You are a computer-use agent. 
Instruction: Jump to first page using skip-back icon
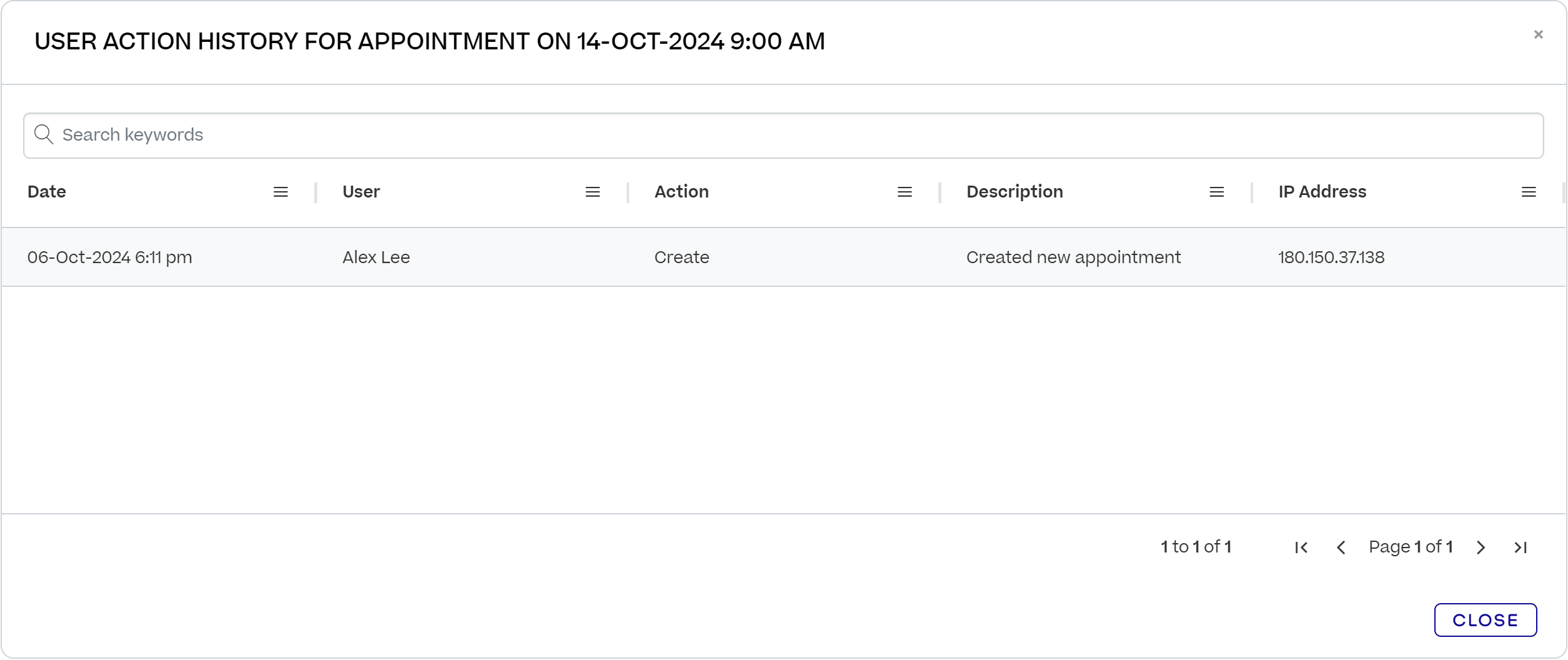point(1301,547)
